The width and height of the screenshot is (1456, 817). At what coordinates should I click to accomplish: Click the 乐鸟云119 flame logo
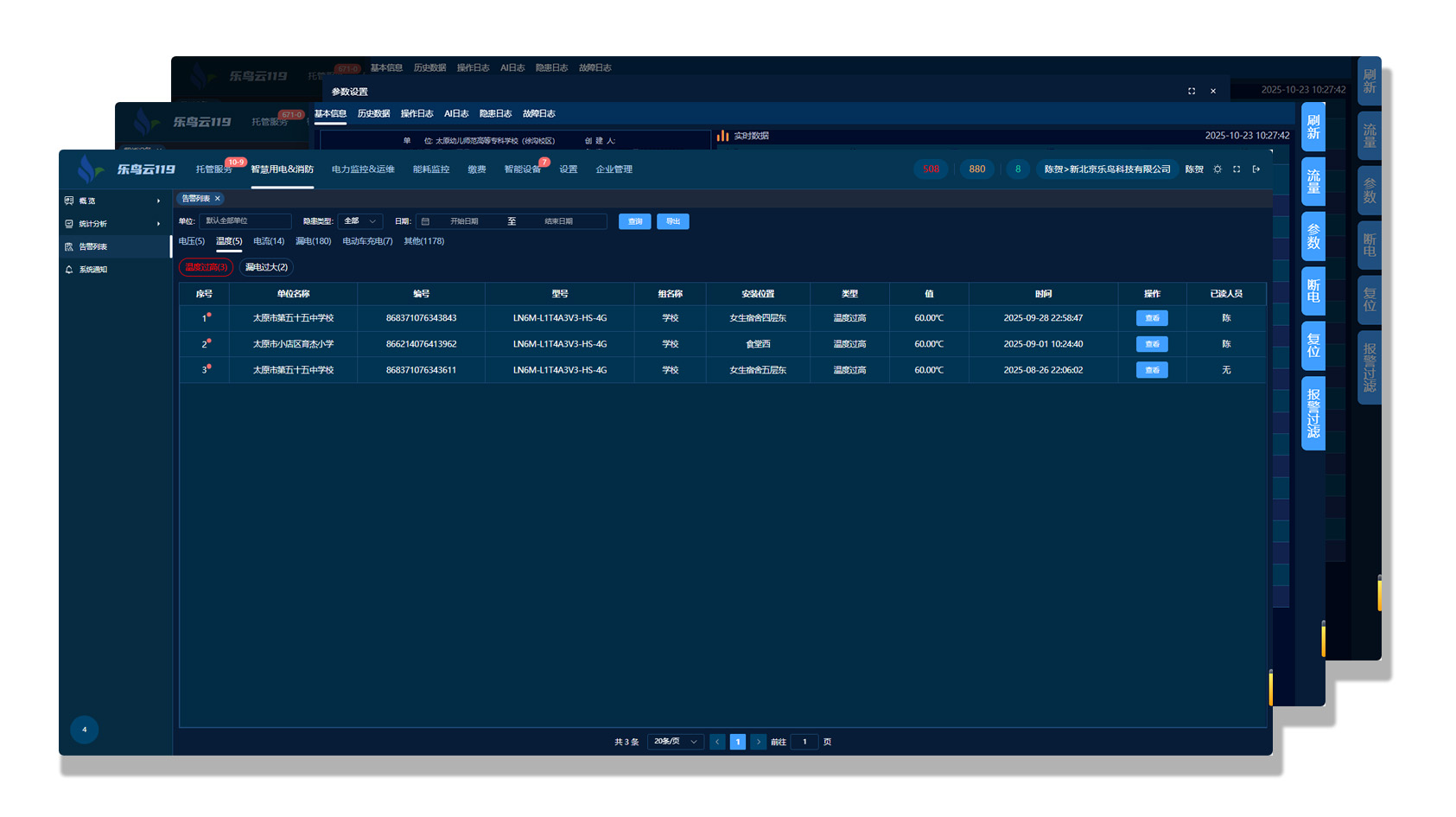88,169
